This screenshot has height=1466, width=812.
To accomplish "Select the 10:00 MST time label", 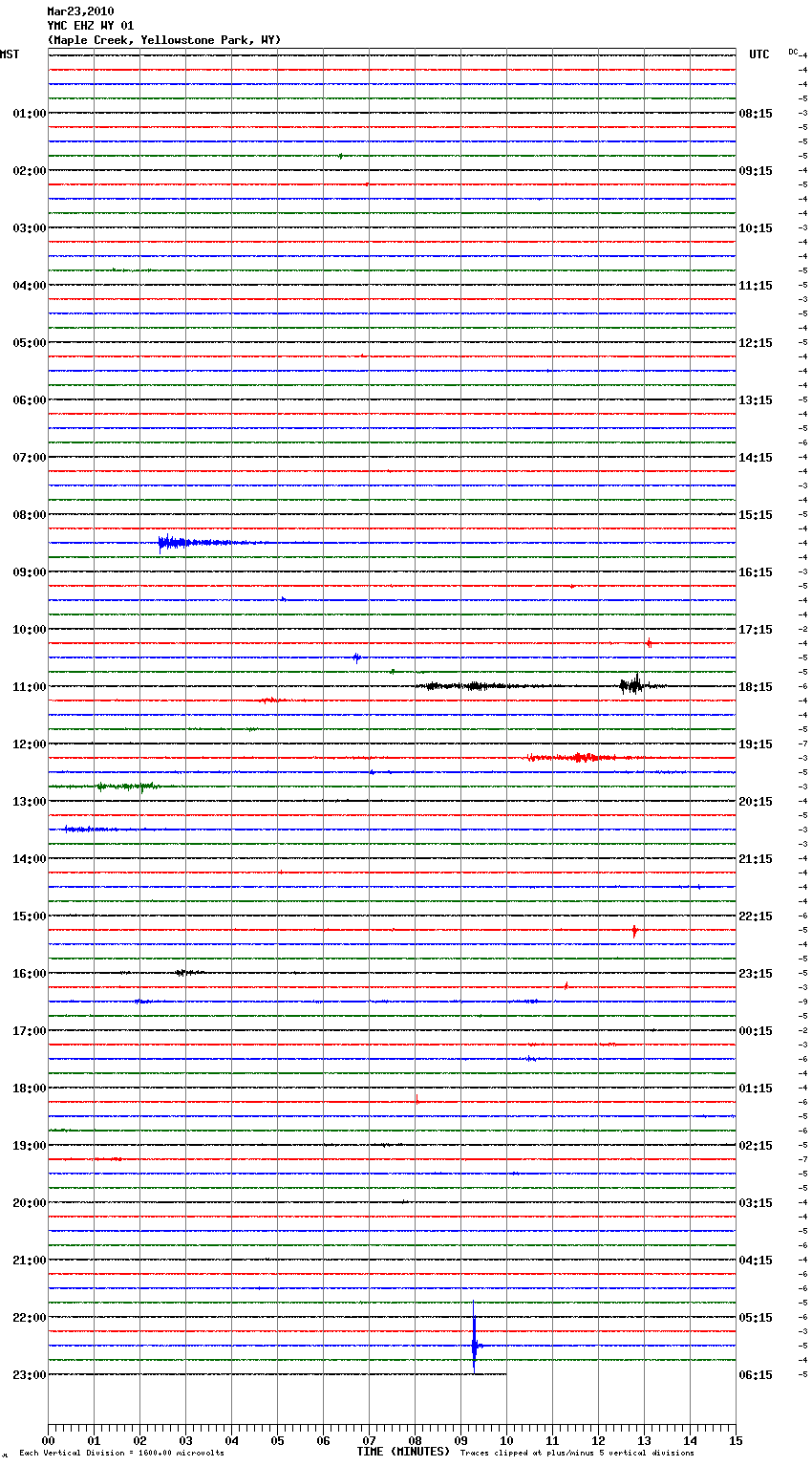I will point(30,630).
